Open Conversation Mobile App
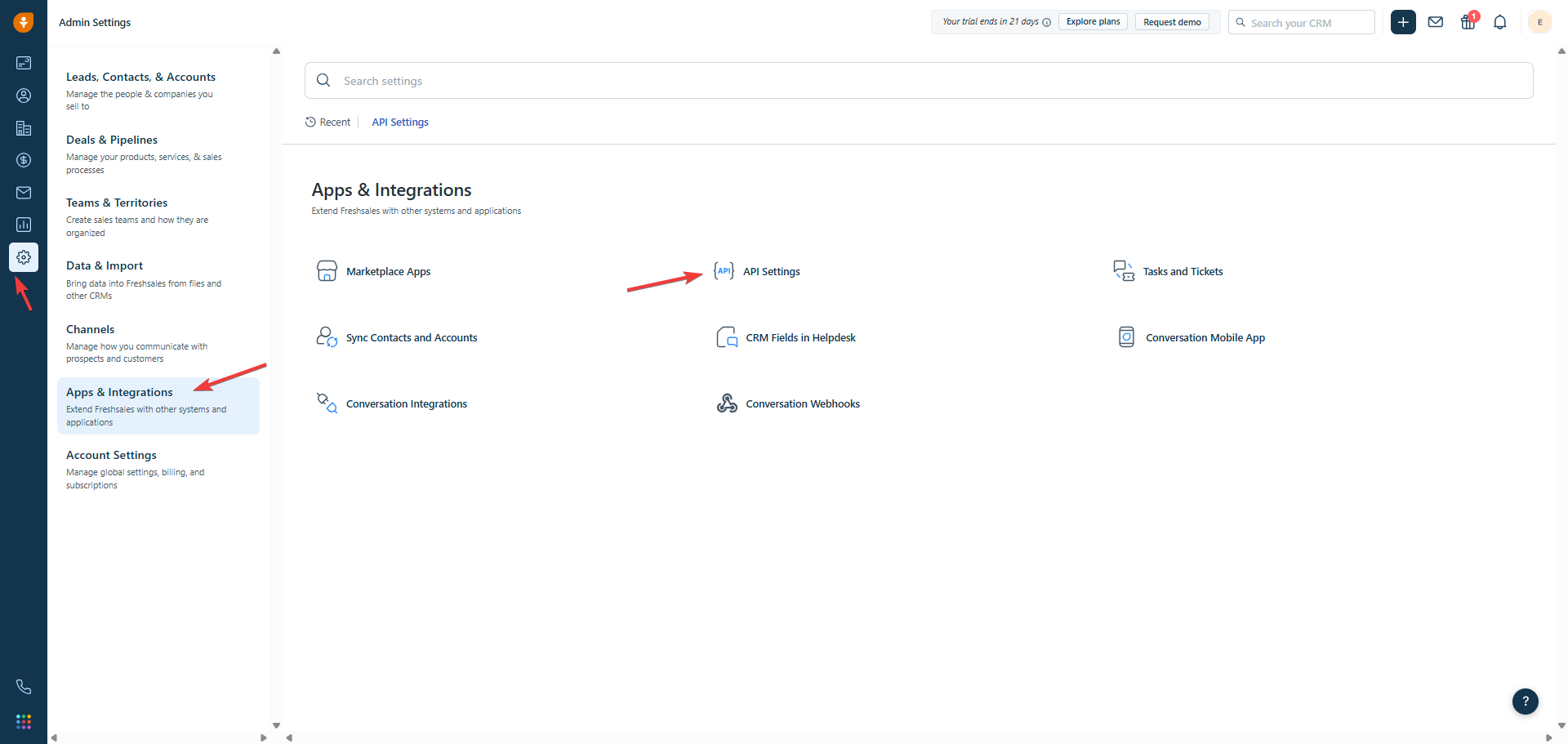This screenshot has width=1568, height=744. pos(1191,337)
